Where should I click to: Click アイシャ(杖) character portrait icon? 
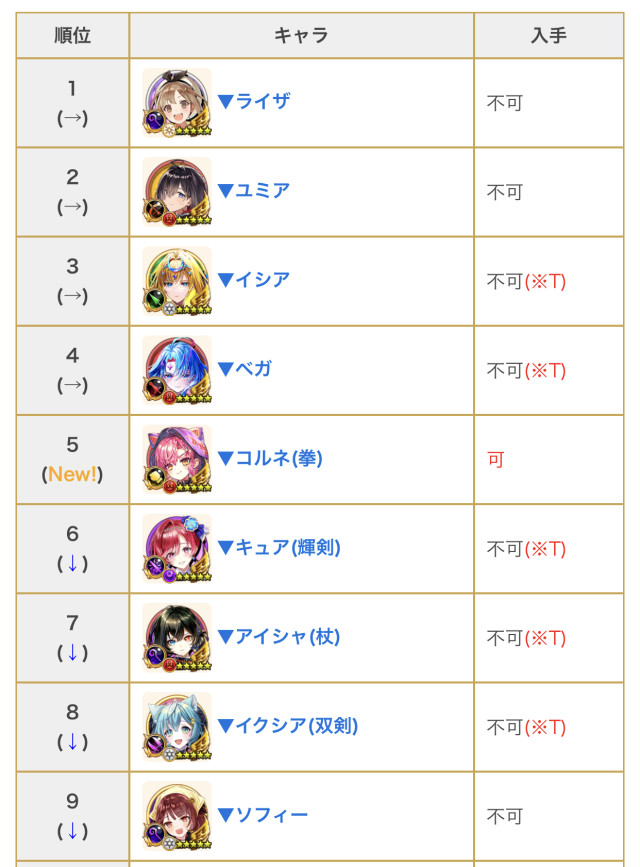tap(177, 637)
